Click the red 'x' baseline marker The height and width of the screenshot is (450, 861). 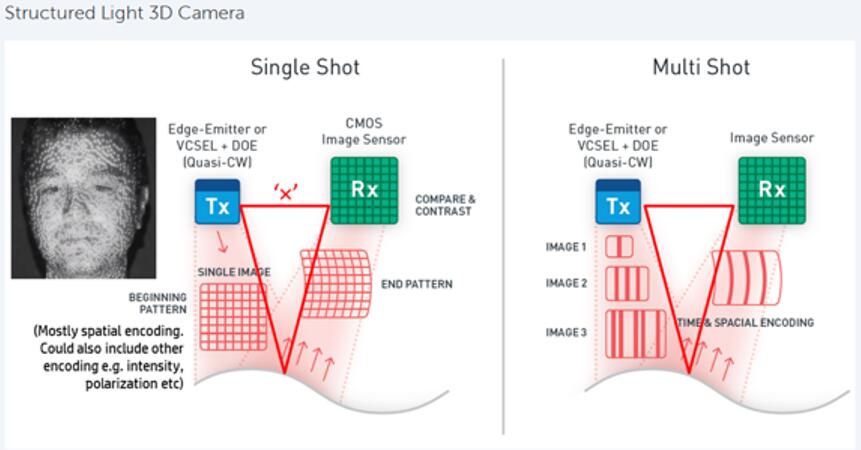[286, 193]
